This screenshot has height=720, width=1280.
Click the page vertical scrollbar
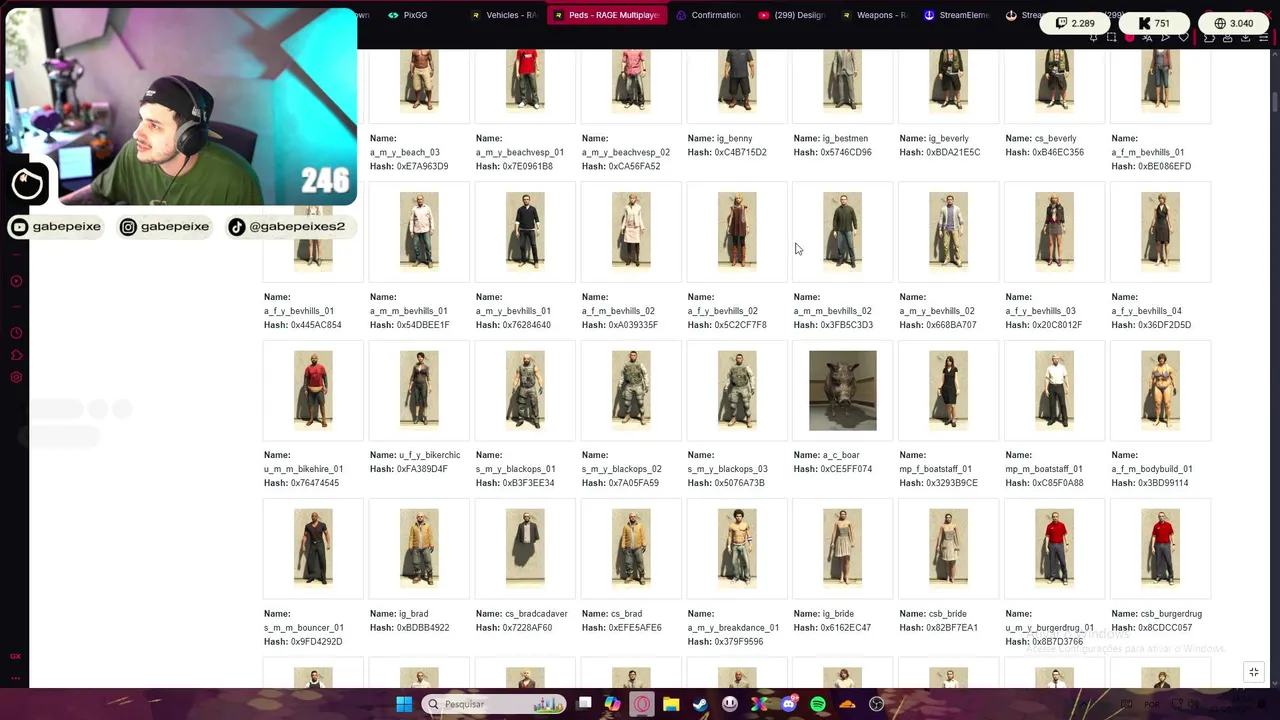1274,104
